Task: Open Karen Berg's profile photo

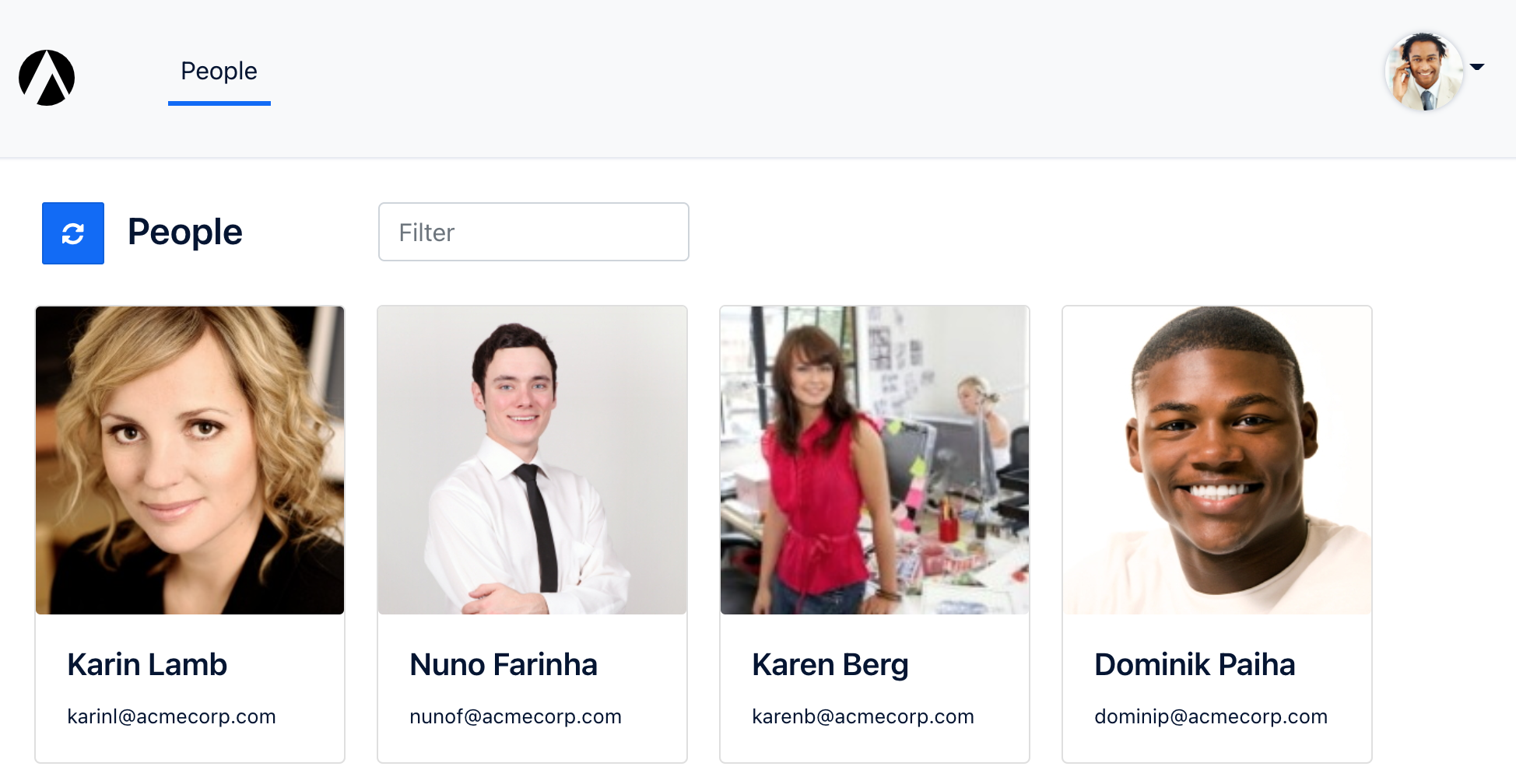Action: [x=875, y=460]
